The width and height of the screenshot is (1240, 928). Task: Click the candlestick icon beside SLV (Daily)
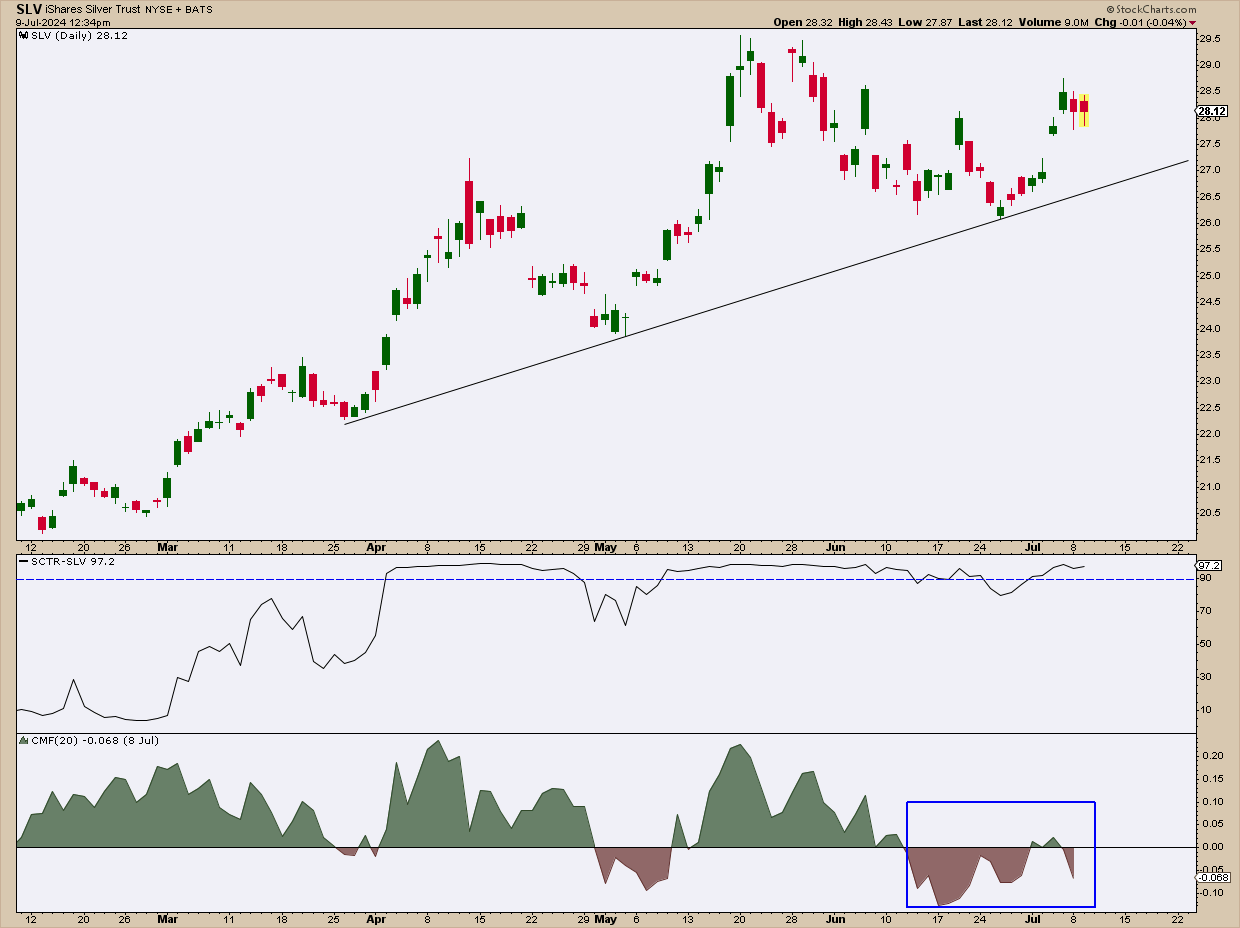24,35
